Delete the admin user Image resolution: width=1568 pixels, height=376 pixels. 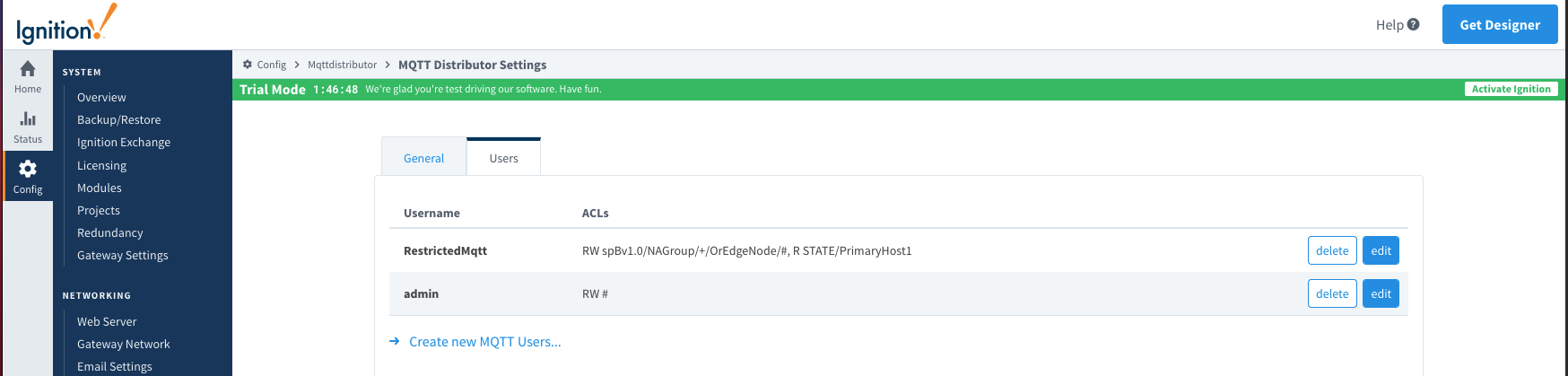coord(1332,293)
